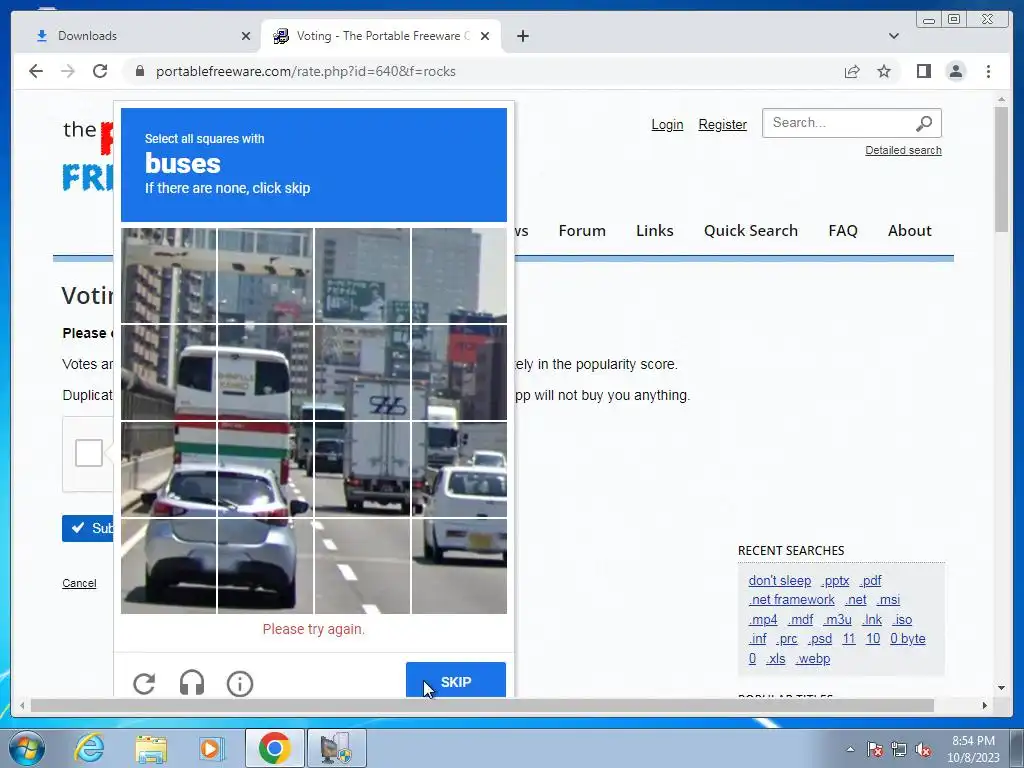Click the Chrome taskbar icon

(x=274, y=748)
